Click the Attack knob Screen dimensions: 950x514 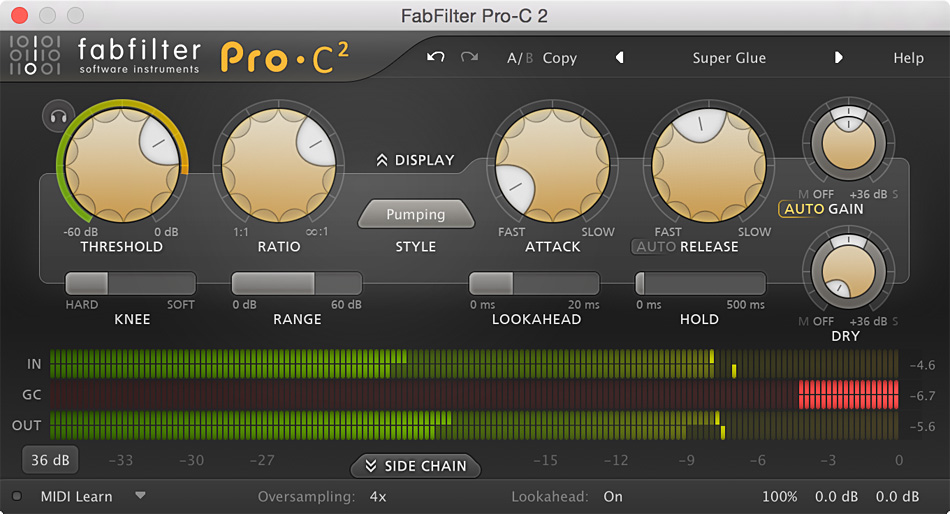[553, 164]
